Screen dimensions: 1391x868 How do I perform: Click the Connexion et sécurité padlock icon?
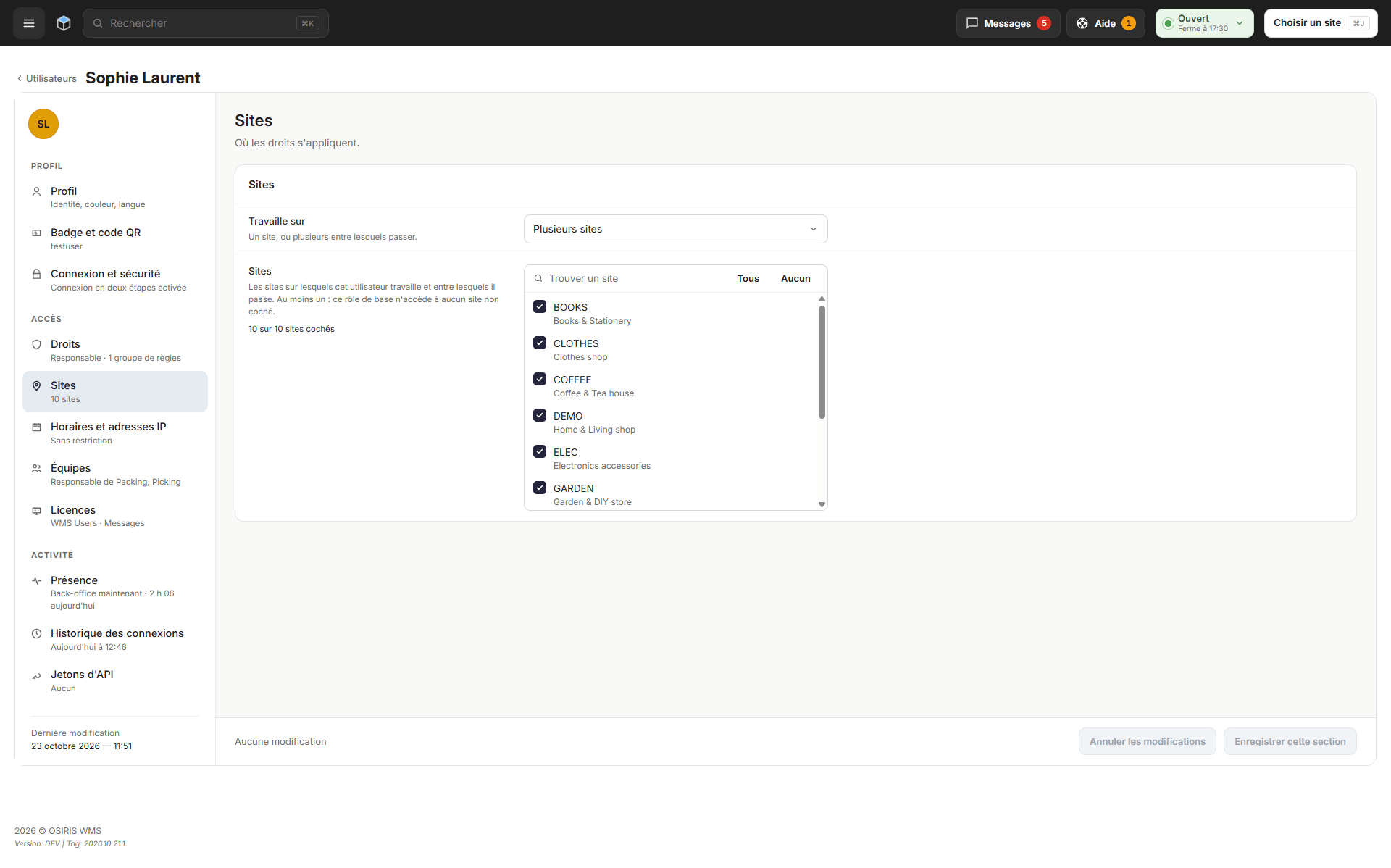pos(36,275)
